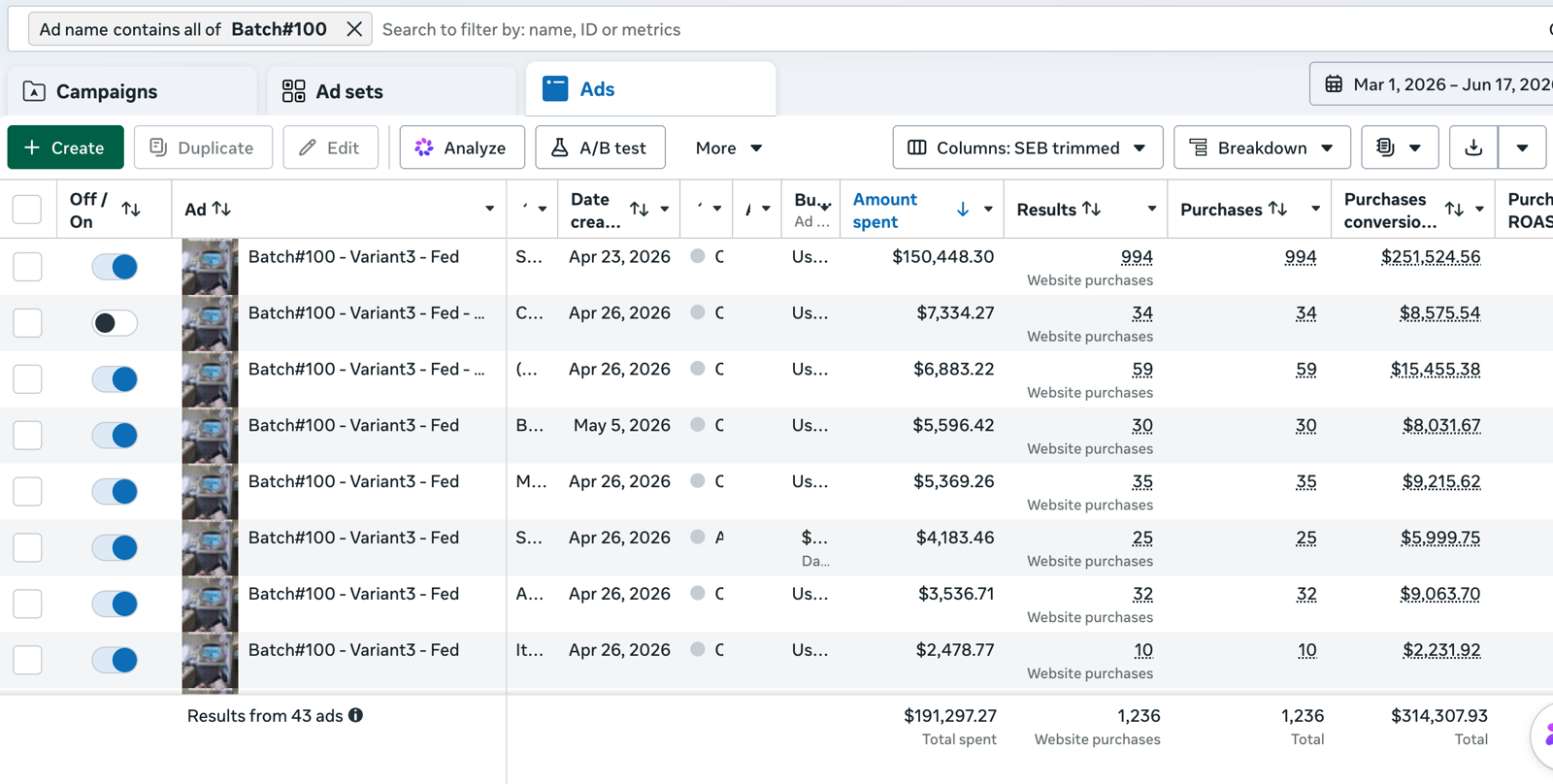Sort by Purchases conversion value column
The height and width of the screenshot is (784, 1553).
(1454, 209)
